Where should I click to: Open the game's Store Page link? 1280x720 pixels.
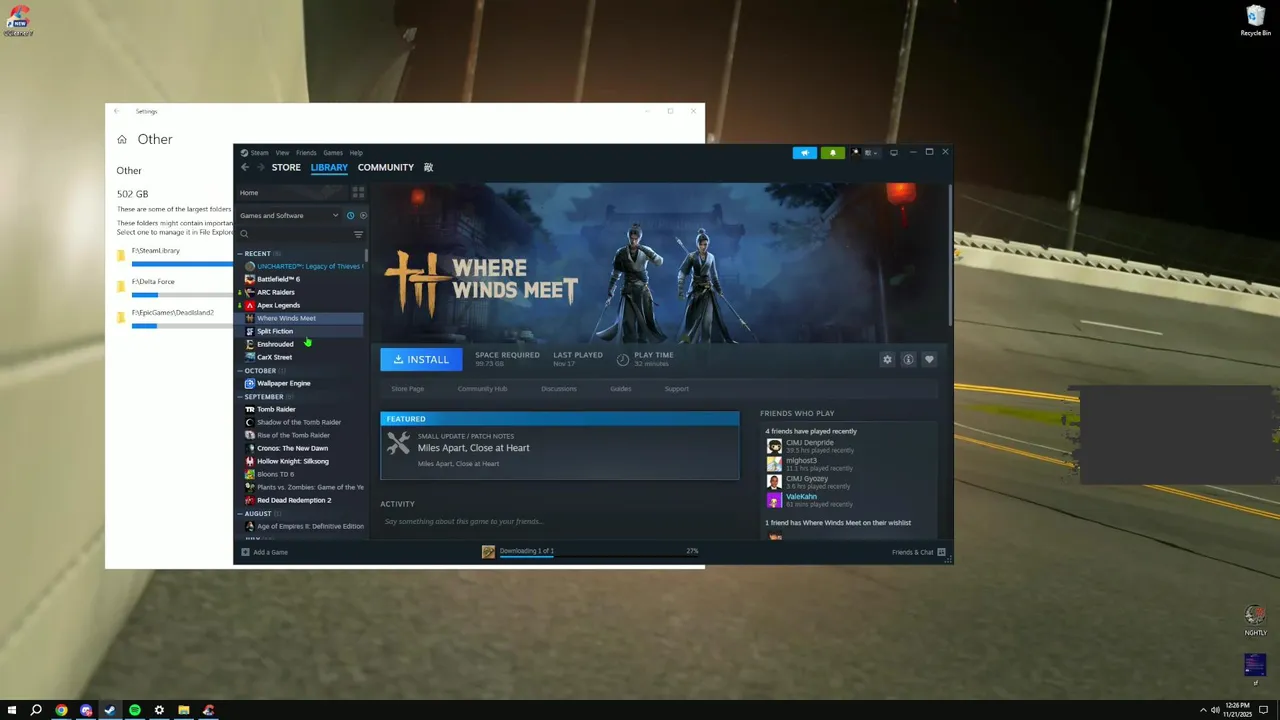coord(407,389)
